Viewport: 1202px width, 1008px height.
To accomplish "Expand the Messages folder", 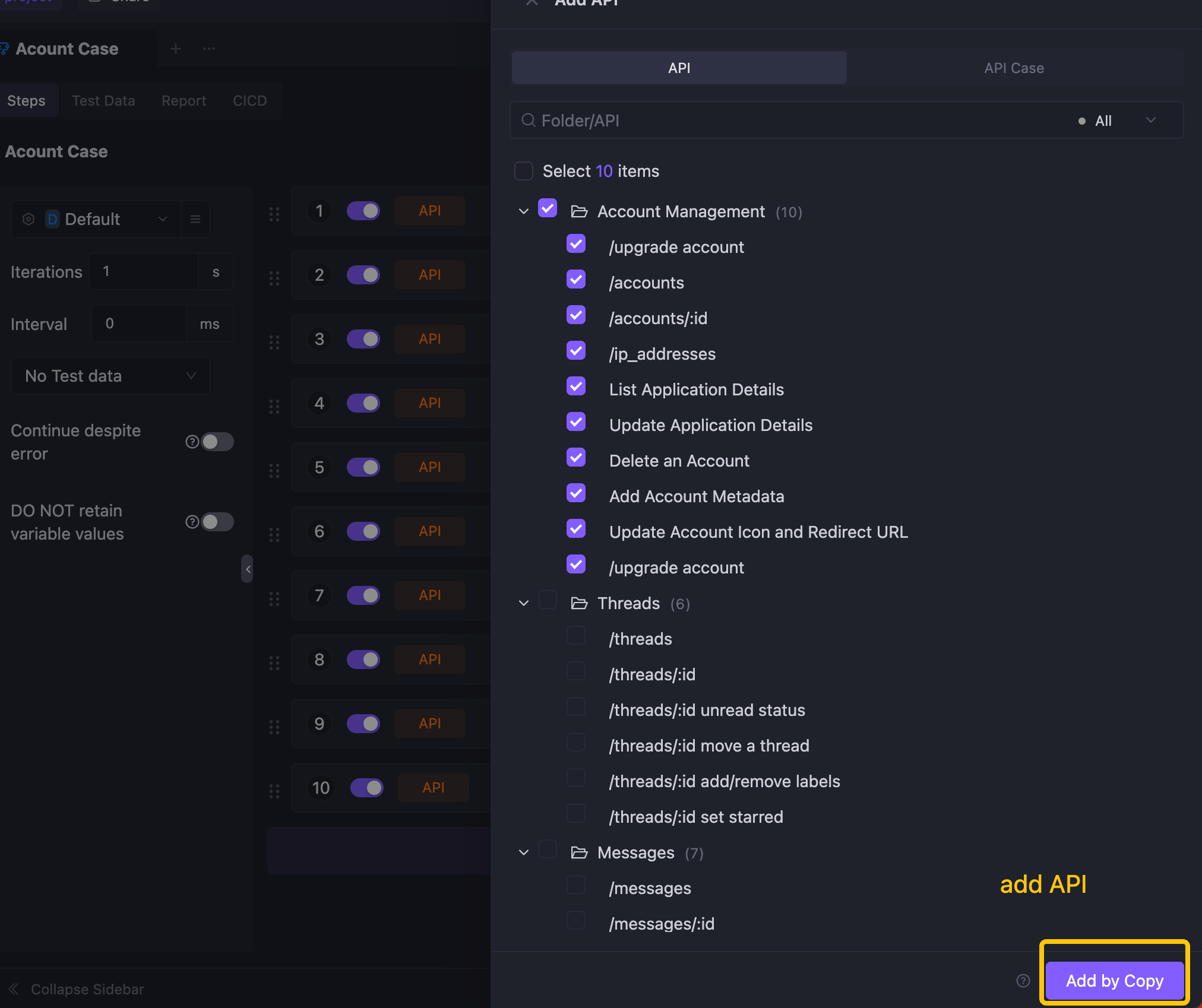I will (524, 853).
